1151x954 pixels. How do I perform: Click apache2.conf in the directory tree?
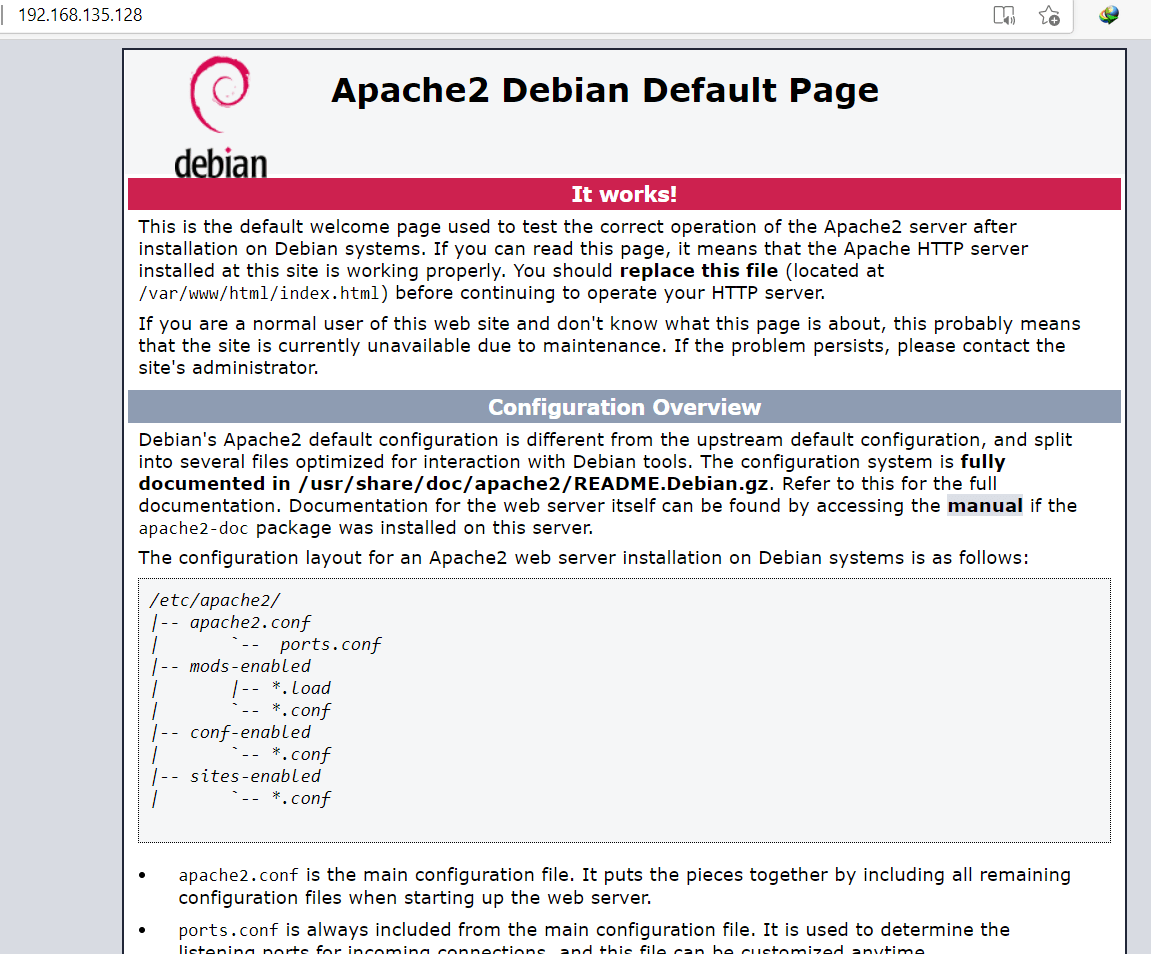(x=250, y=622)
